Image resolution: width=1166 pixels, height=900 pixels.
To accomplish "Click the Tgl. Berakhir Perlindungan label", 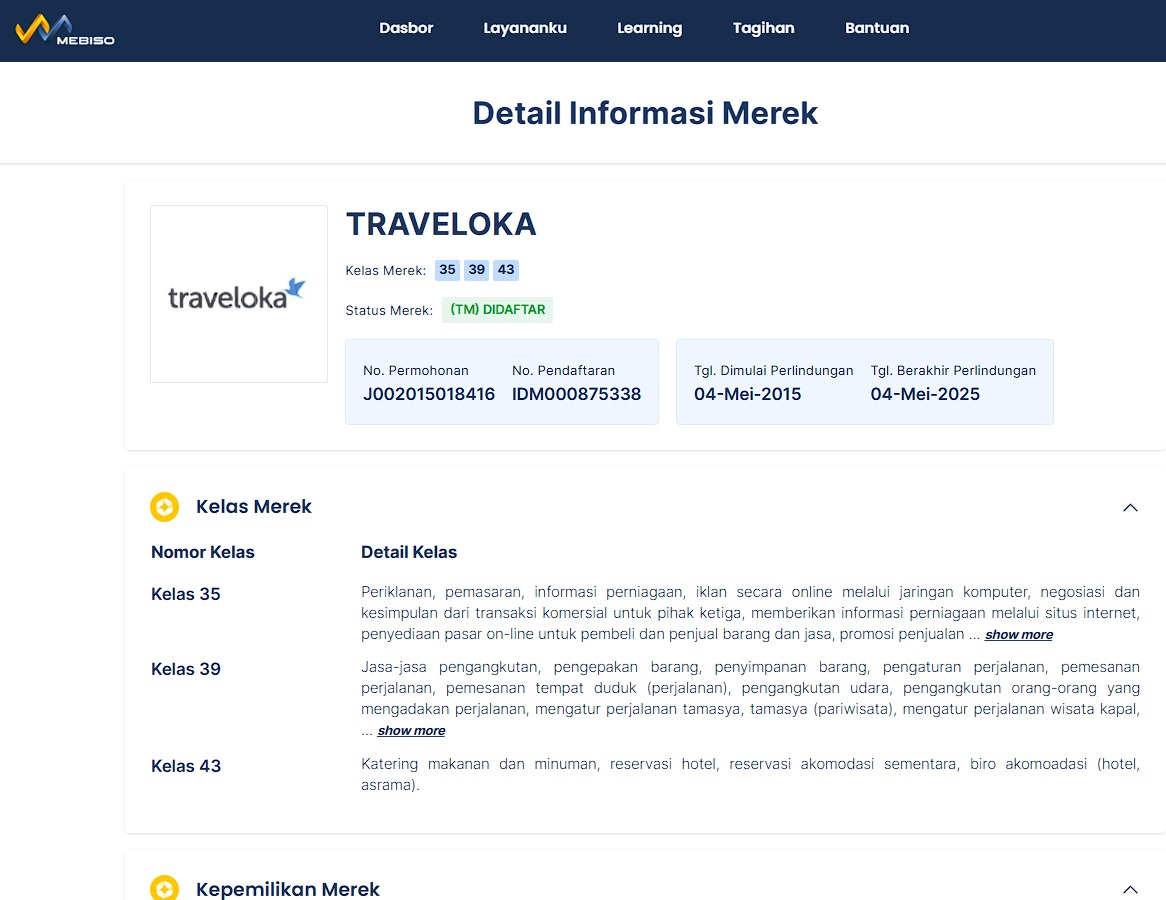I will 953,370.
